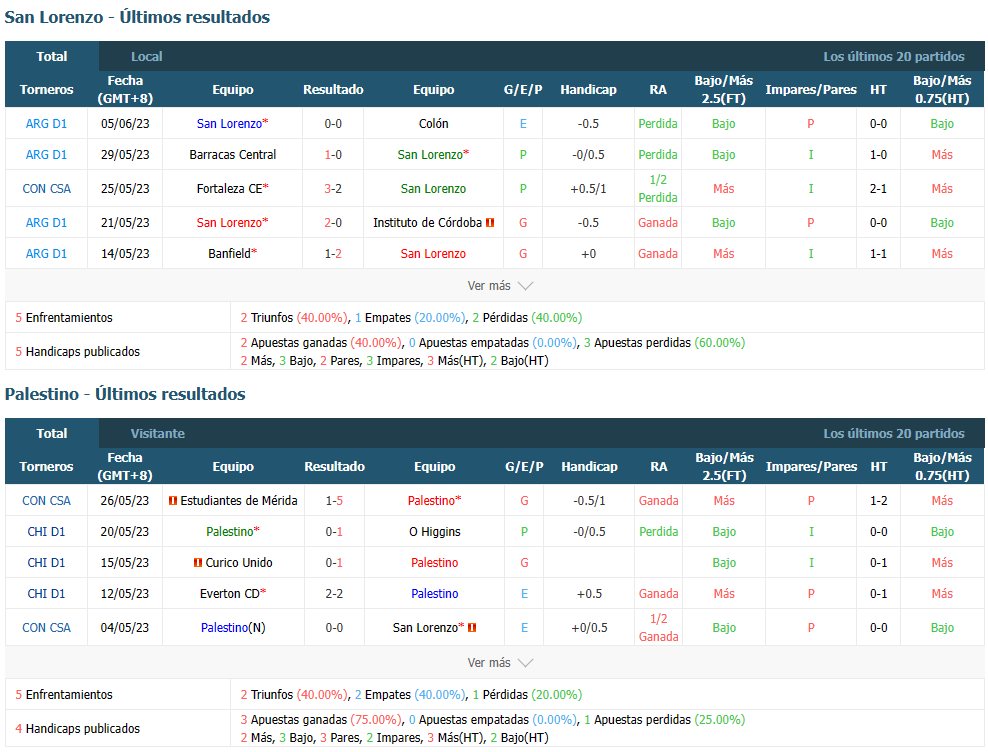
Task: Click red card icon next to Instituto de Córdoba
Action: coord(490,223)
